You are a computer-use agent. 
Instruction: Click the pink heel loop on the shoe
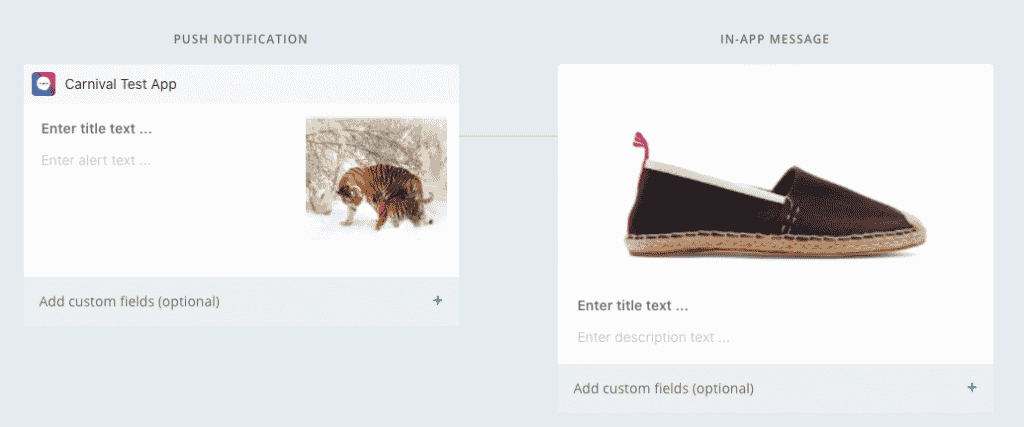point(637,150)
